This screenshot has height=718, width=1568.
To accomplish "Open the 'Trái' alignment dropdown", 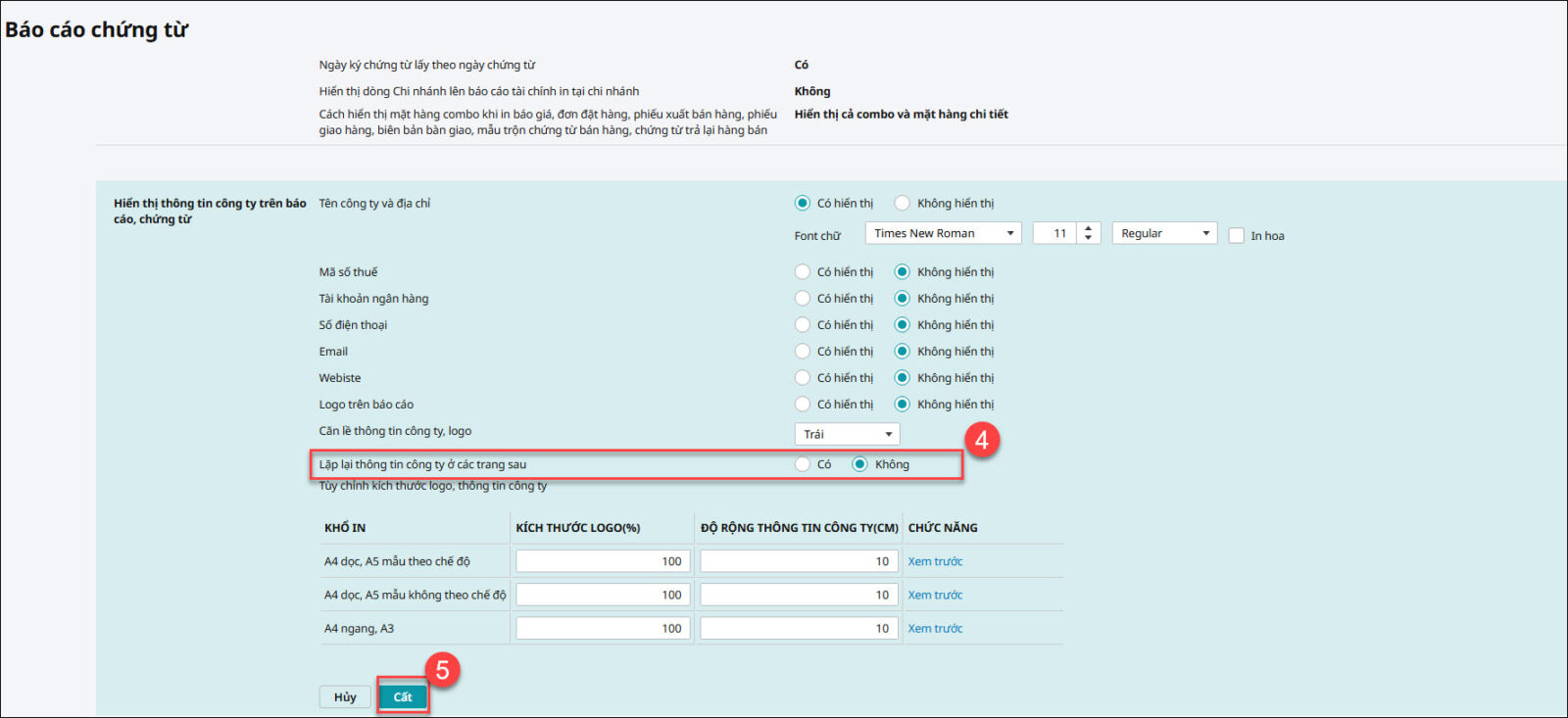I will click(x=847, y=434).
